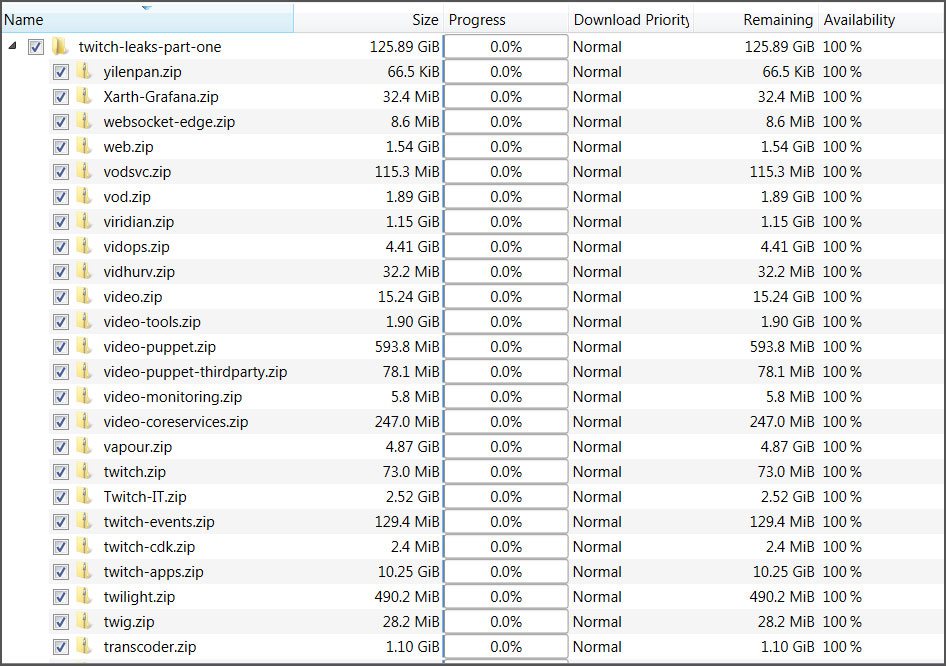The image size is (946, 666).
Task: Click the twitch-leaks-part-one folder icon
Action: pos(60,46)
